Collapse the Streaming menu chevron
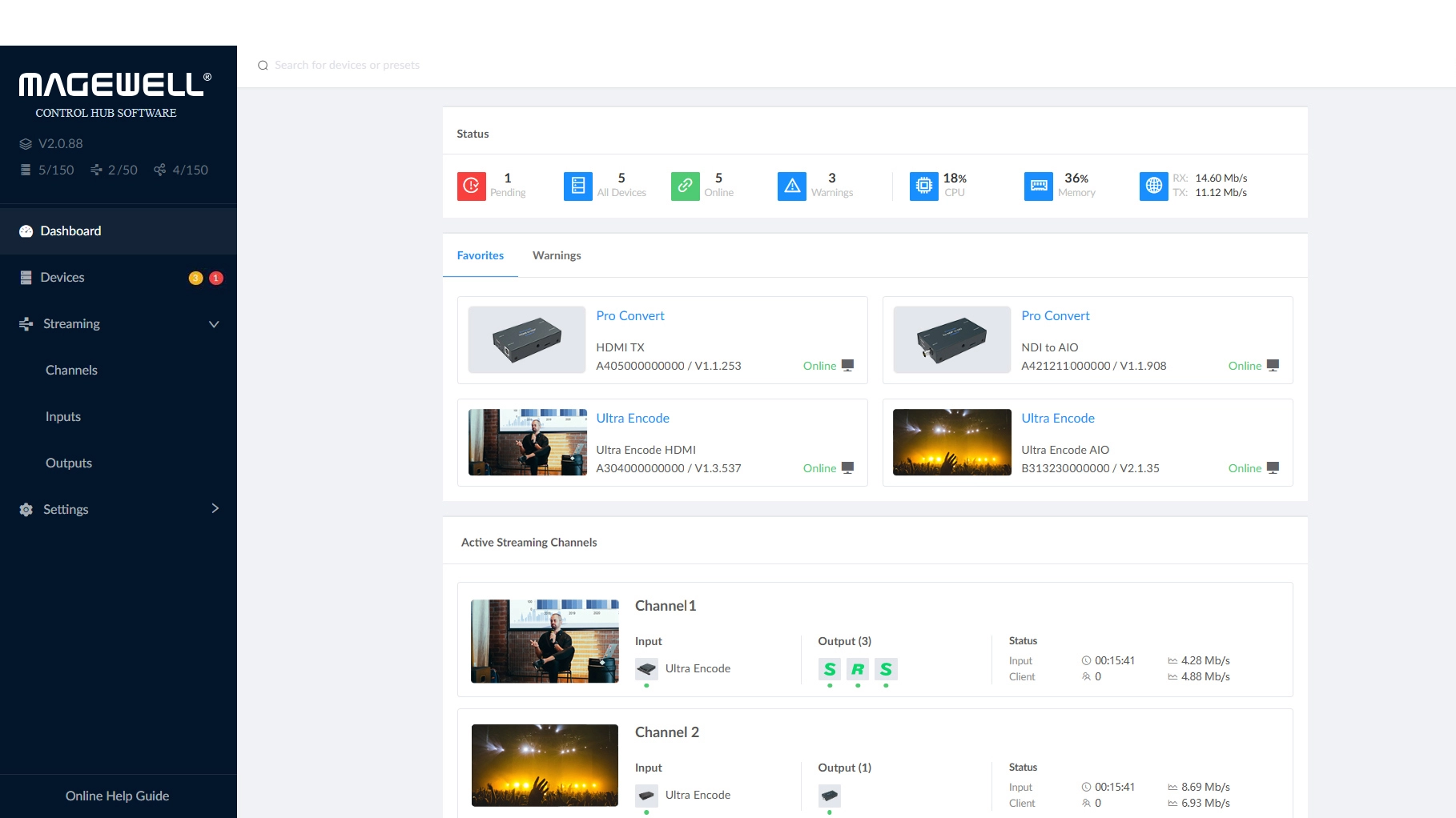1456x818 pixels. (x=214, y=324)
